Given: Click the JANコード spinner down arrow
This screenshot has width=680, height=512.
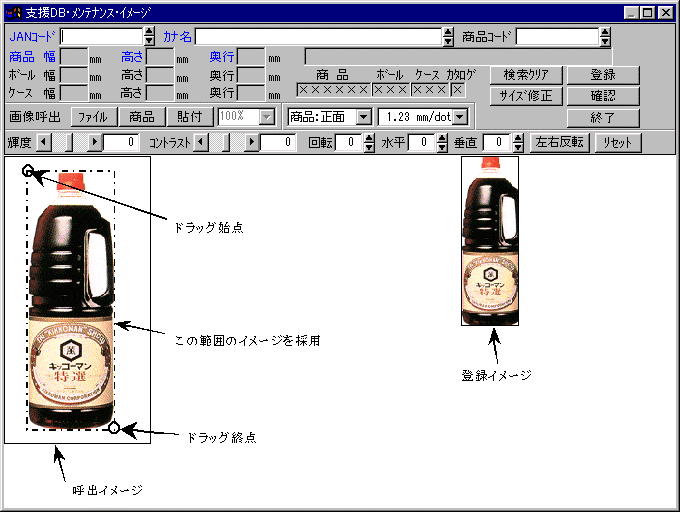Looking at the screenshot, I should (x=149, y=41).
